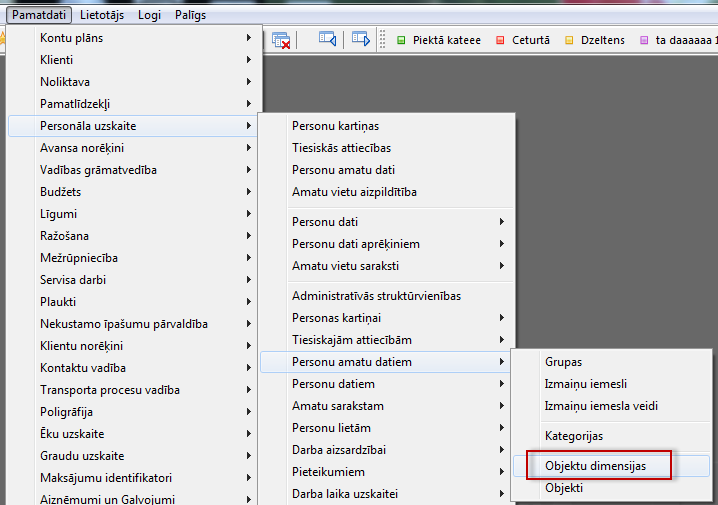Screen dimensions: 718x505
Task: Open Grupas from the last submenu
Action: coord(611,362)
